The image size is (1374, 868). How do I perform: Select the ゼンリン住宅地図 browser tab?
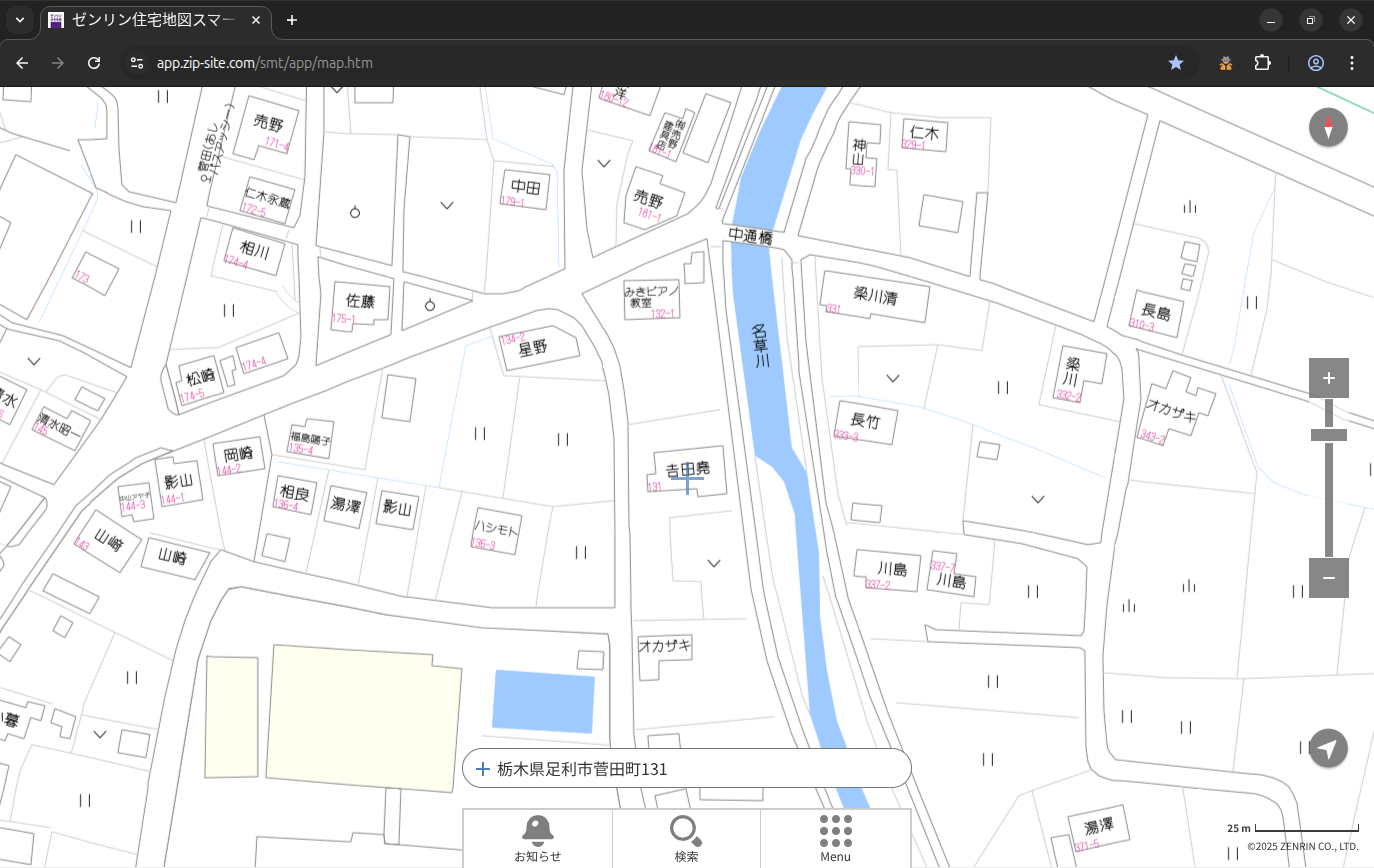pos(155,20)
